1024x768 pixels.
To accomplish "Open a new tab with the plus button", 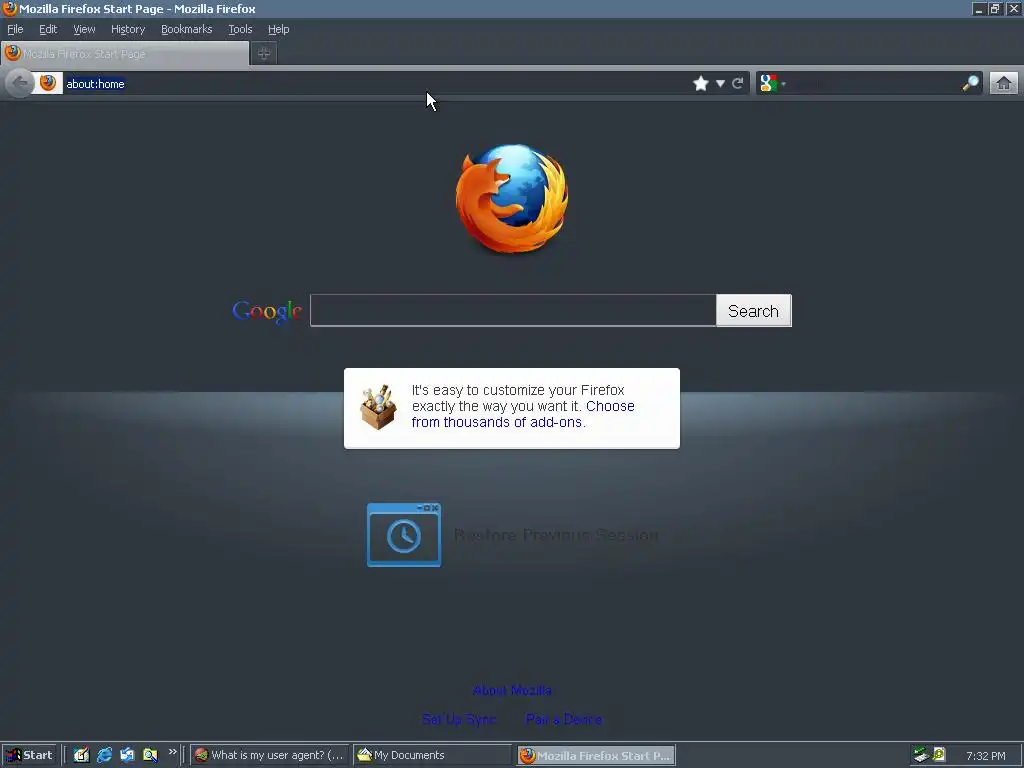I will (264, 54).
